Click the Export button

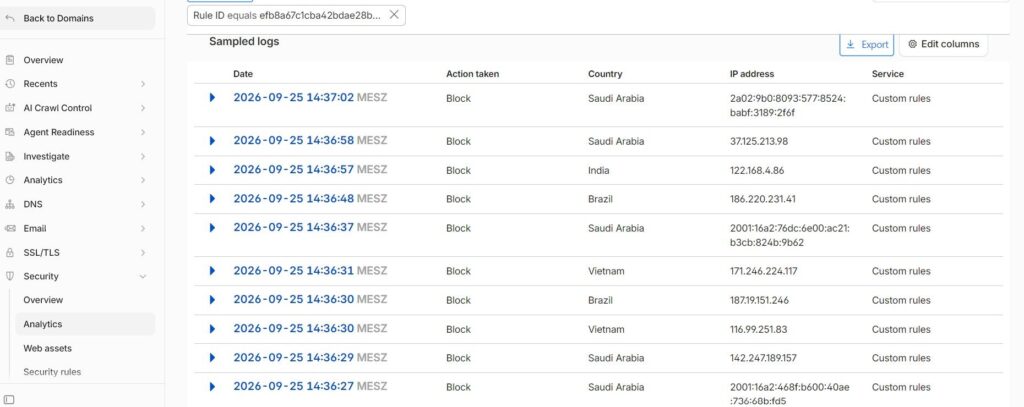(867, 44)
